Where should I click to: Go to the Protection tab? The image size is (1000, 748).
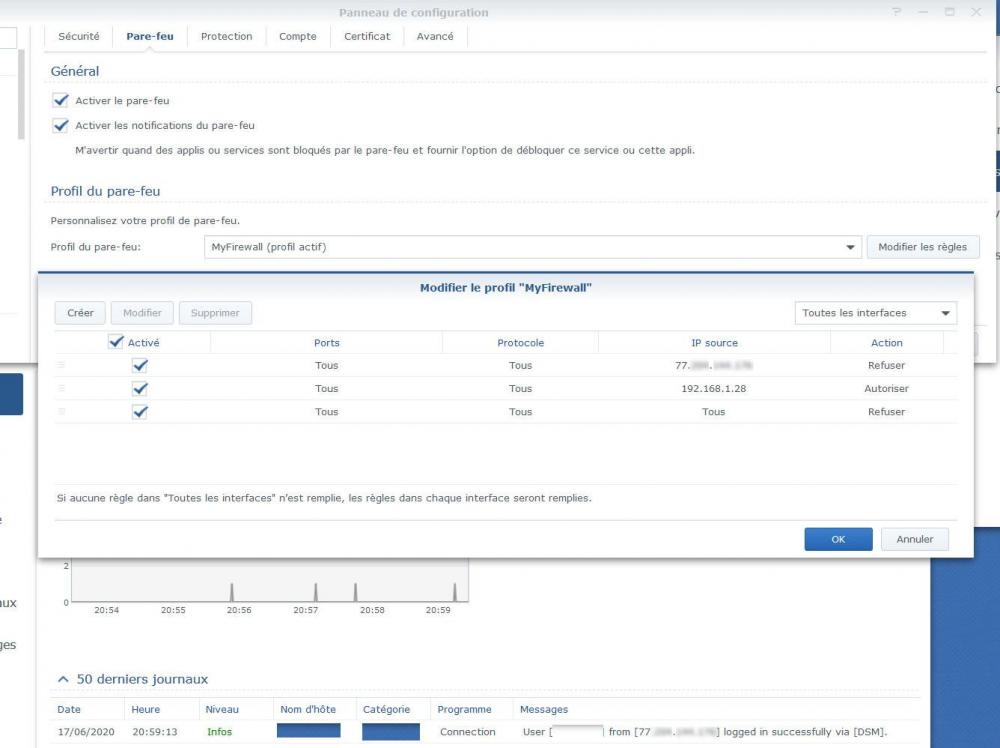226,36
